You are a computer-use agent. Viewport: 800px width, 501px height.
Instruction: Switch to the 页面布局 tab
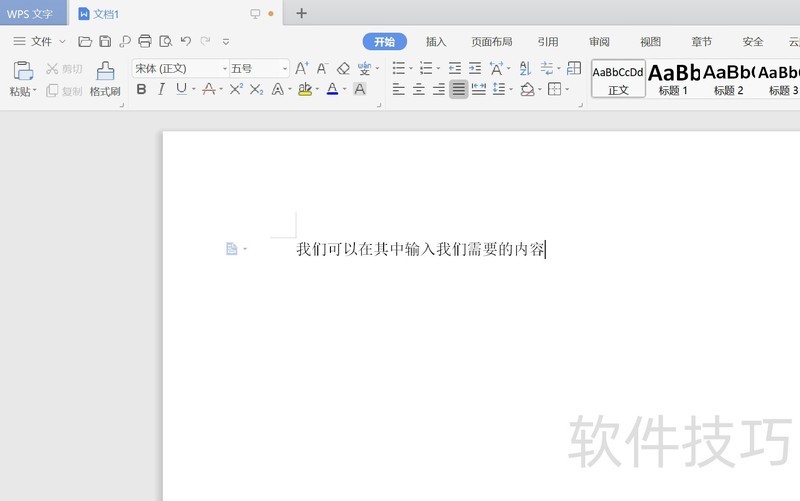click(x=492, y=41)
